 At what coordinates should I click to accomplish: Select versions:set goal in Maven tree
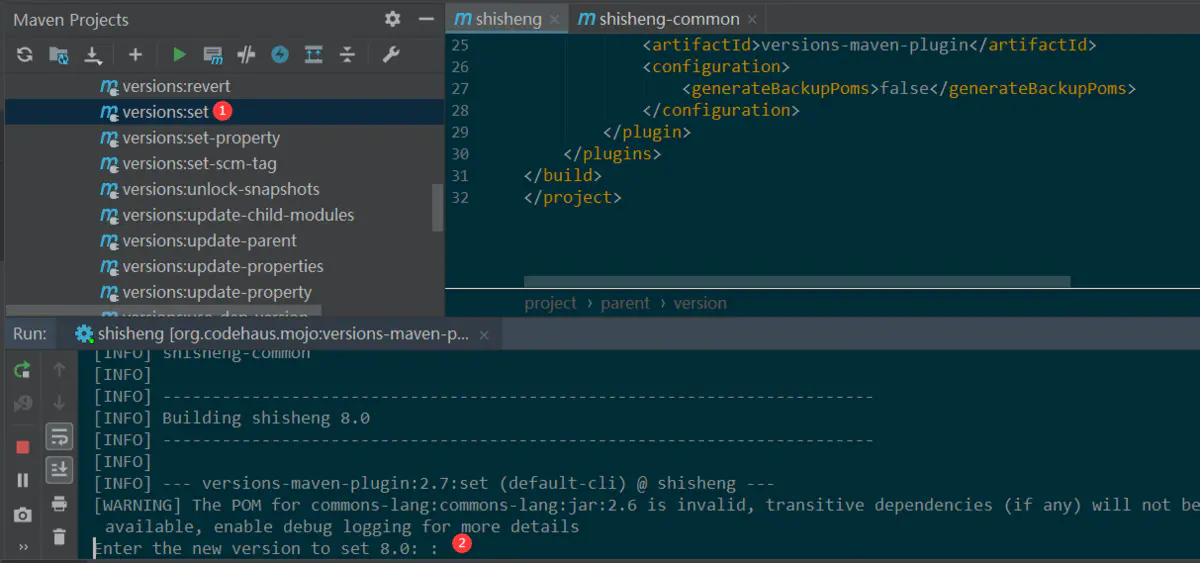tap(165, 112)
